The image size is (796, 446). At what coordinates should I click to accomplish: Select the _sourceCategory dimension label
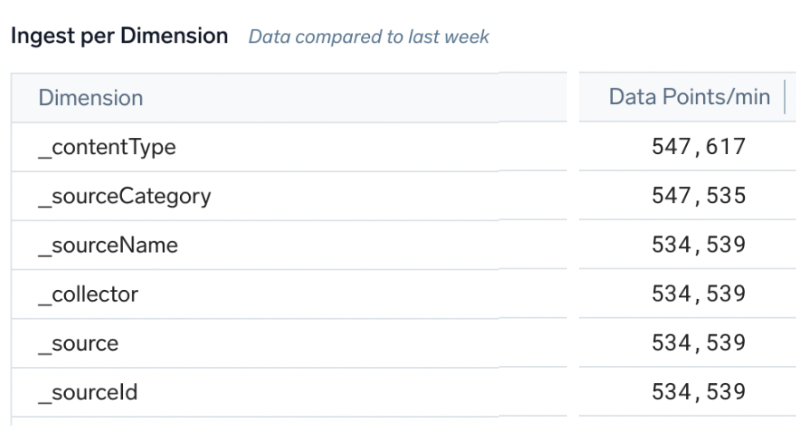pyautogui.click(x=124, y=196)
